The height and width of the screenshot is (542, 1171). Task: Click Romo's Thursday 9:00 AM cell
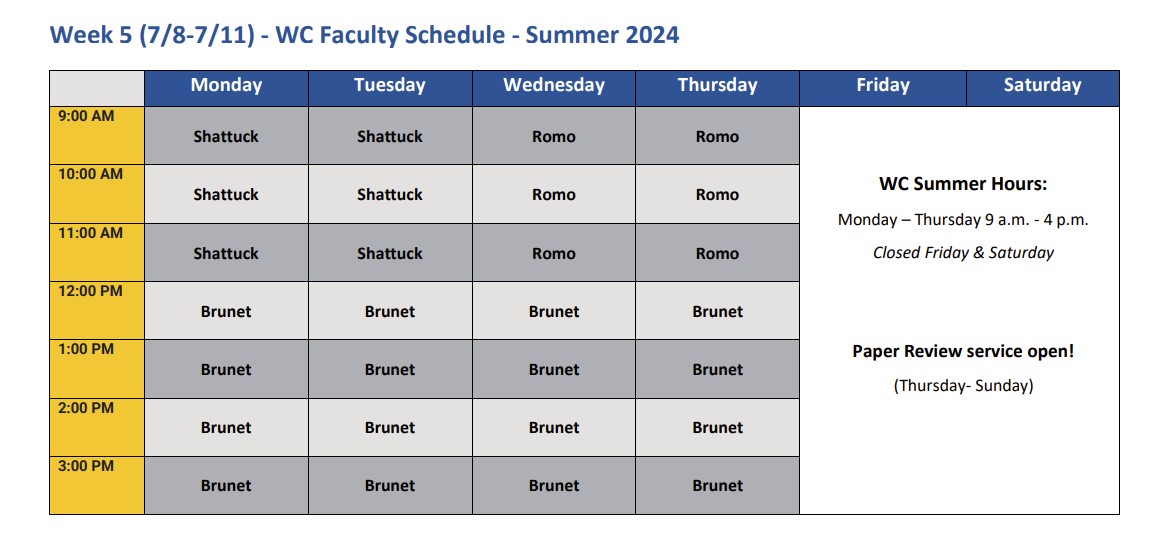[717, 136]
